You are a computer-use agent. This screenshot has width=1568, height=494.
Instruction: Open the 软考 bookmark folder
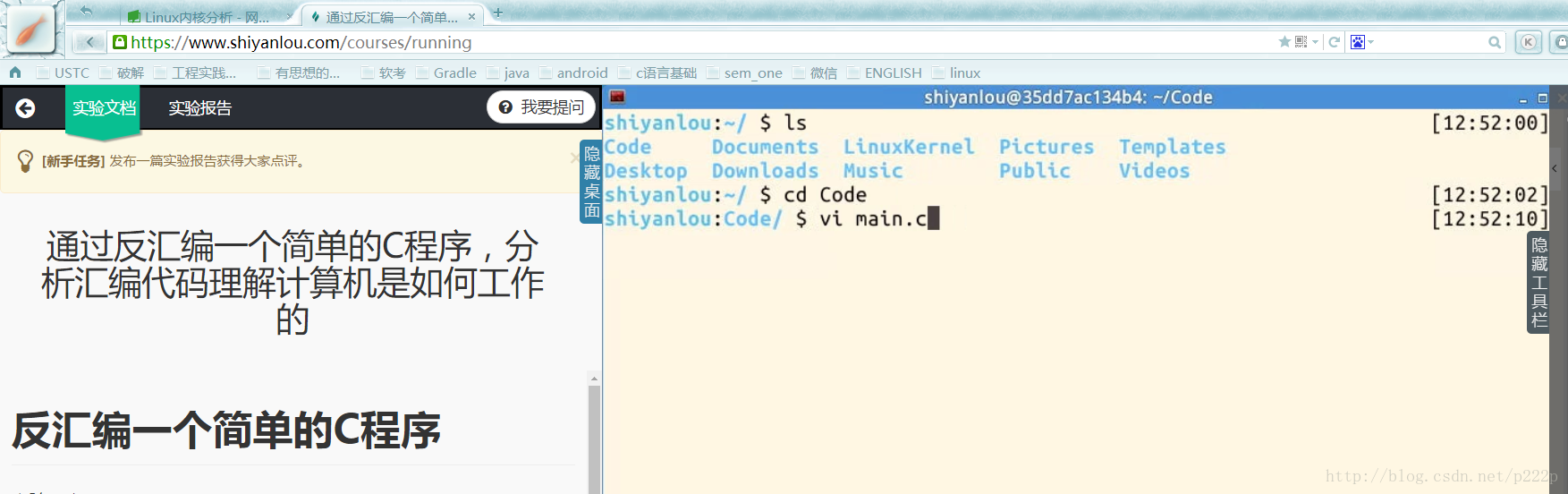coord(384,72)
